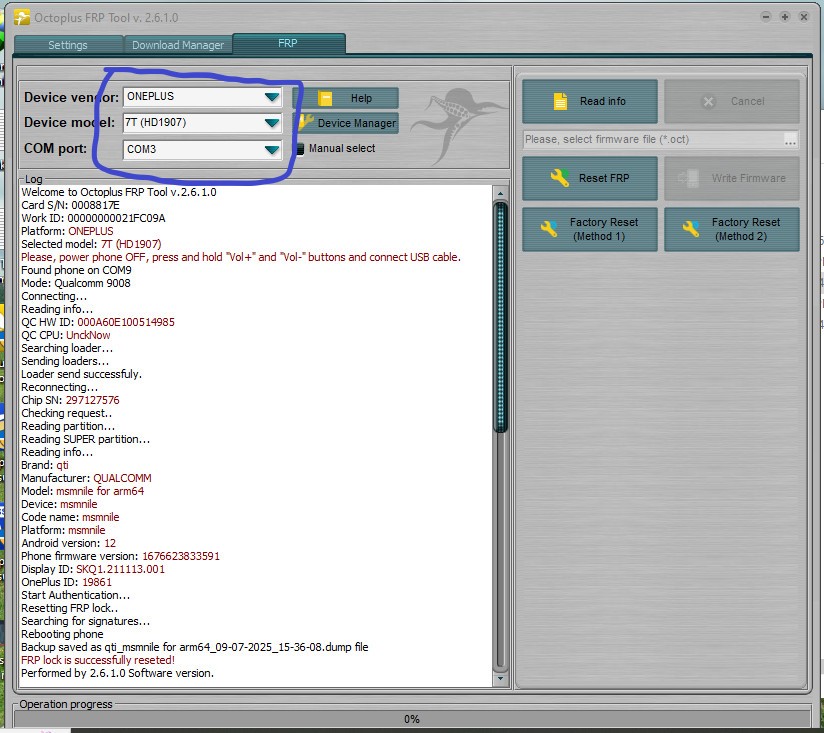Switch to Download Manager tab
This screenshot has height=733, width=824.
click(178, 45)
